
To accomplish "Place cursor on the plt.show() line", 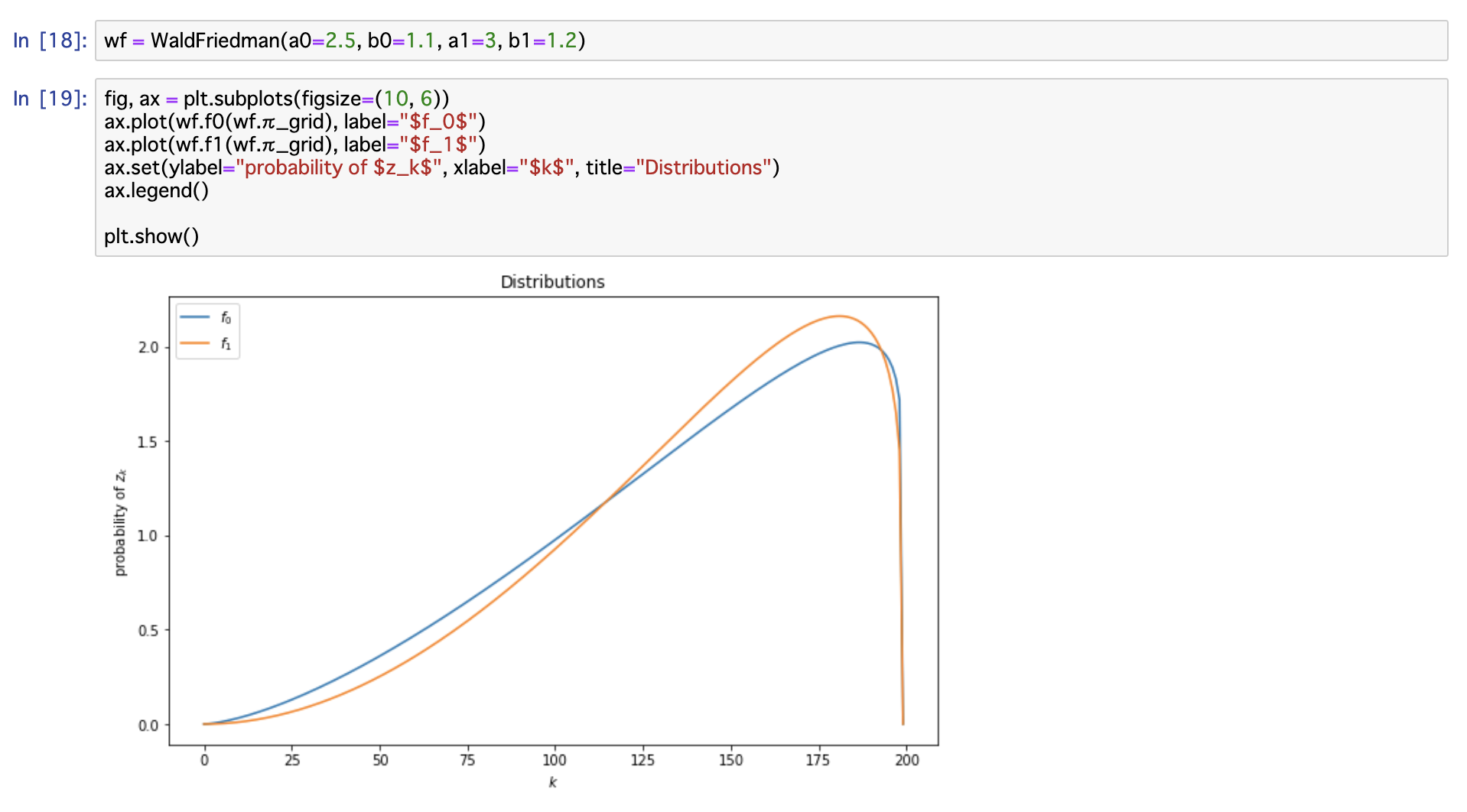I will point(151,236).
